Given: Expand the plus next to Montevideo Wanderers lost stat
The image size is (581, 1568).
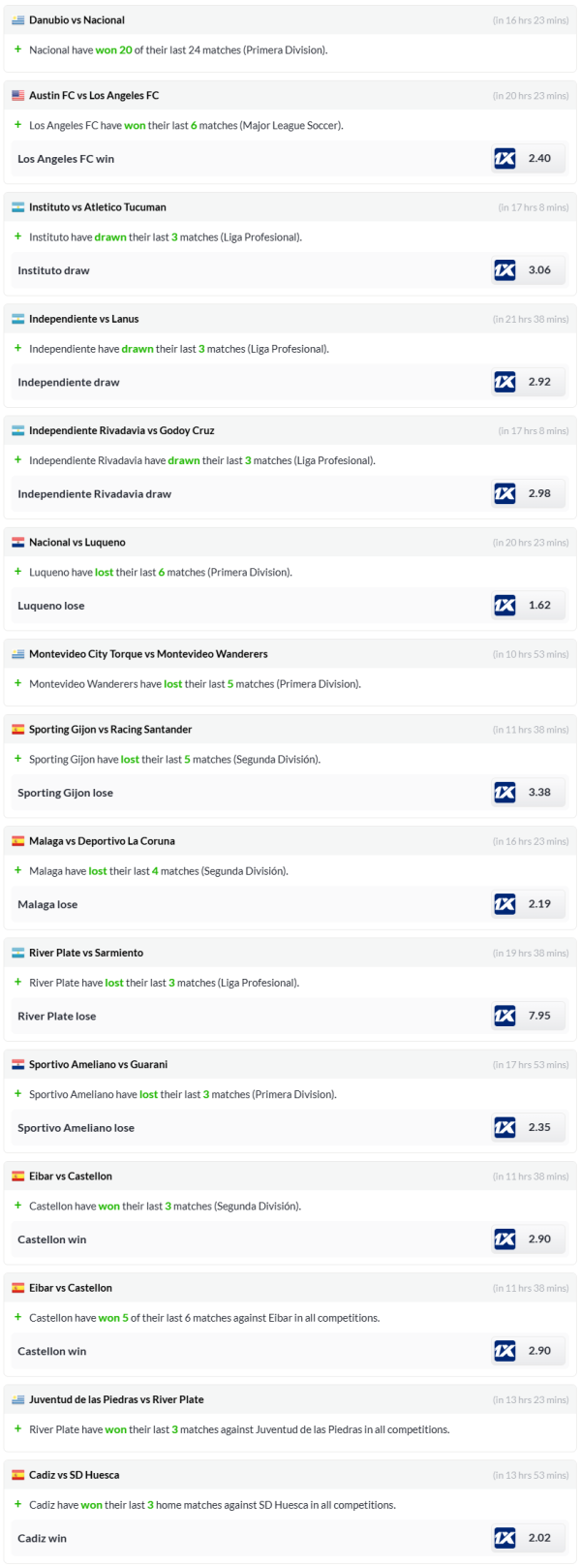Looking at the screenshot, I should point(17,683).
